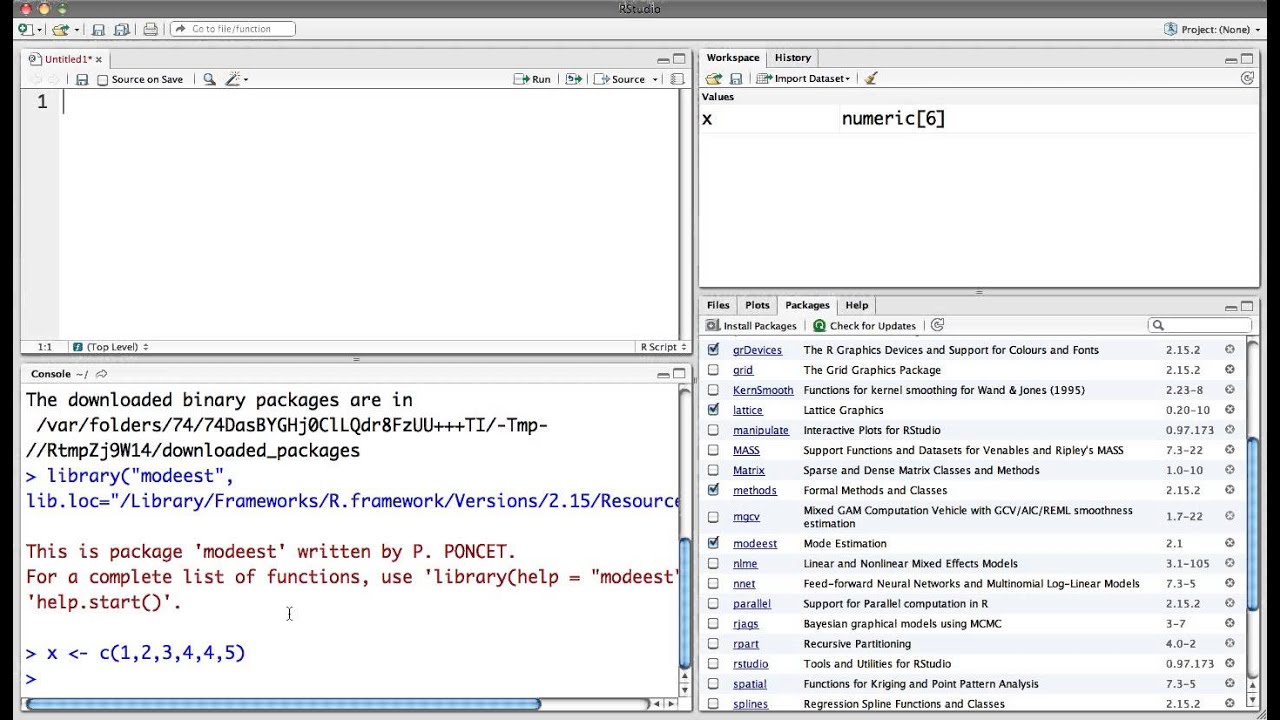Open the New File dropdown arrow
The height and width of the screenshot is (720, 1280).
39,30
